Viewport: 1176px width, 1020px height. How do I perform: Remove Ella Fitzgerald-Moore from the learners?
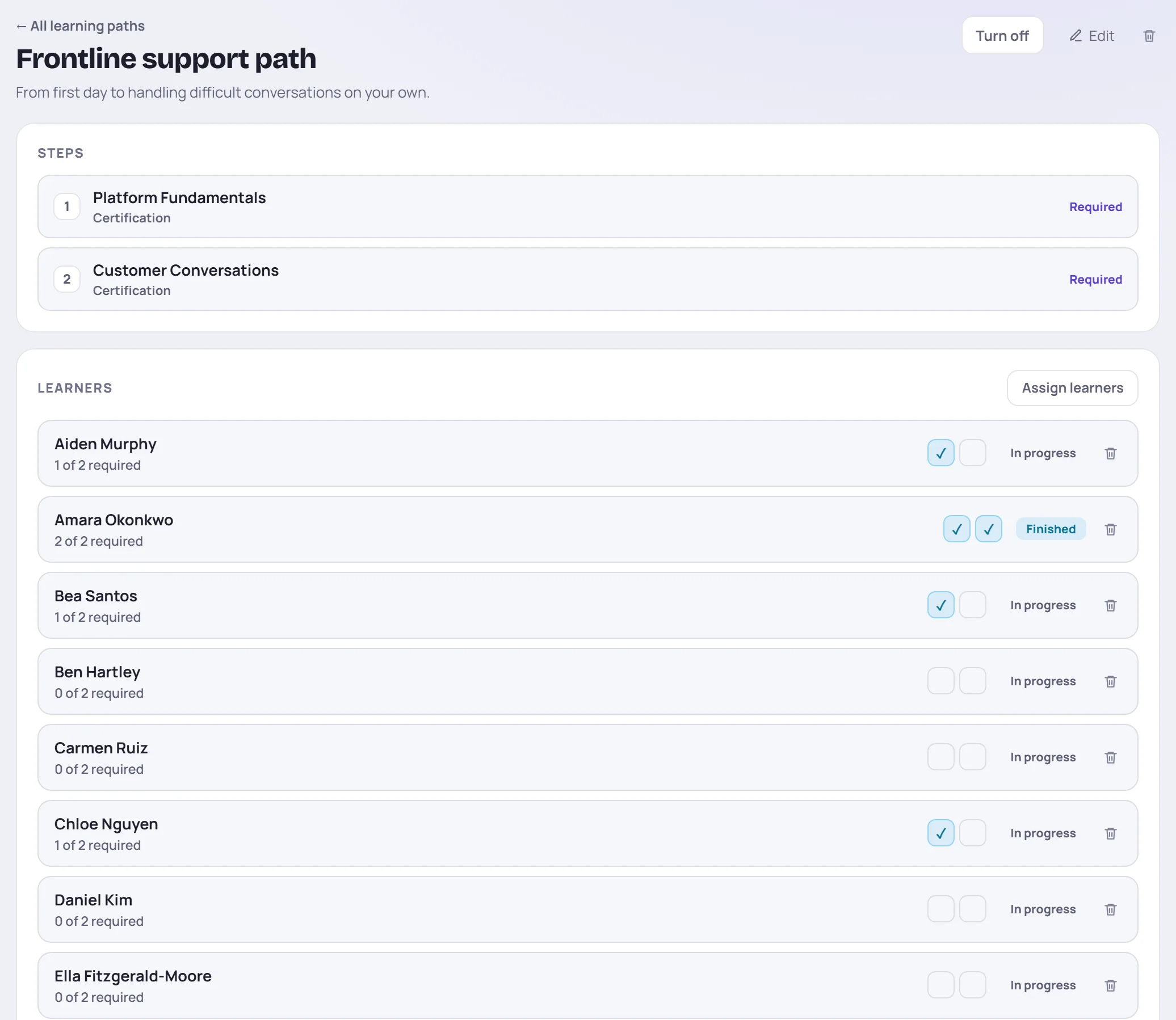1110,985
